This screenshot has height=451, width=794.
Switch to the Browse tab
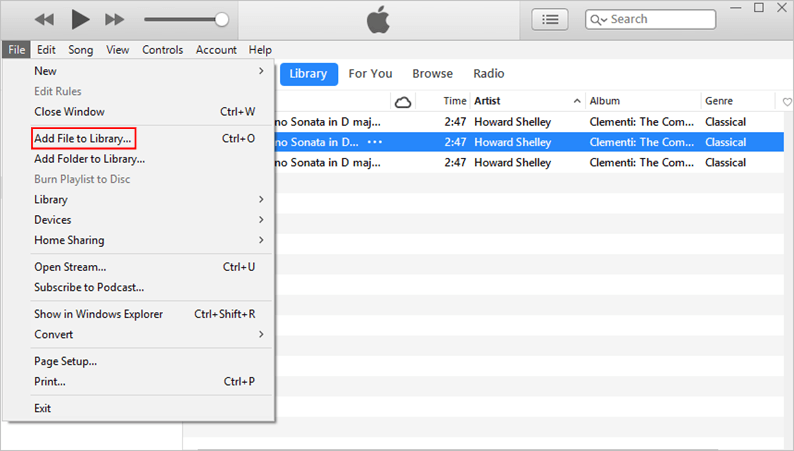pyautogui.click(x=432, y=74)
